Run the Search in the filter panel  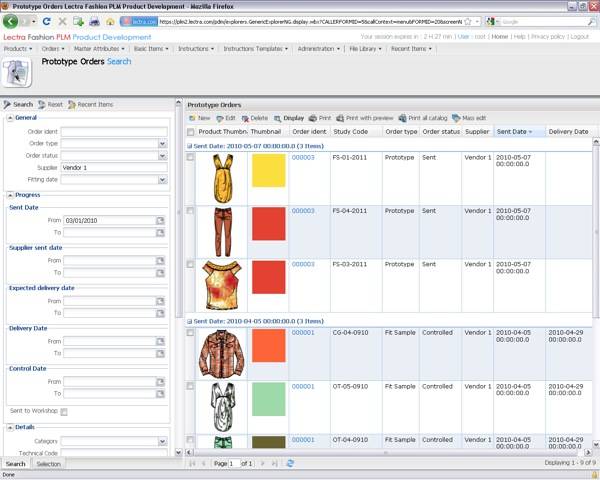click(18, 104)
